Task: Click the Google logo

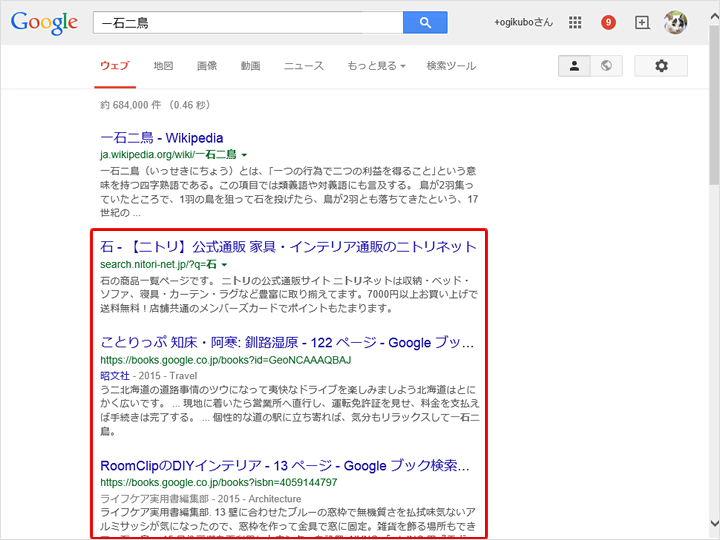Action: 44,23
